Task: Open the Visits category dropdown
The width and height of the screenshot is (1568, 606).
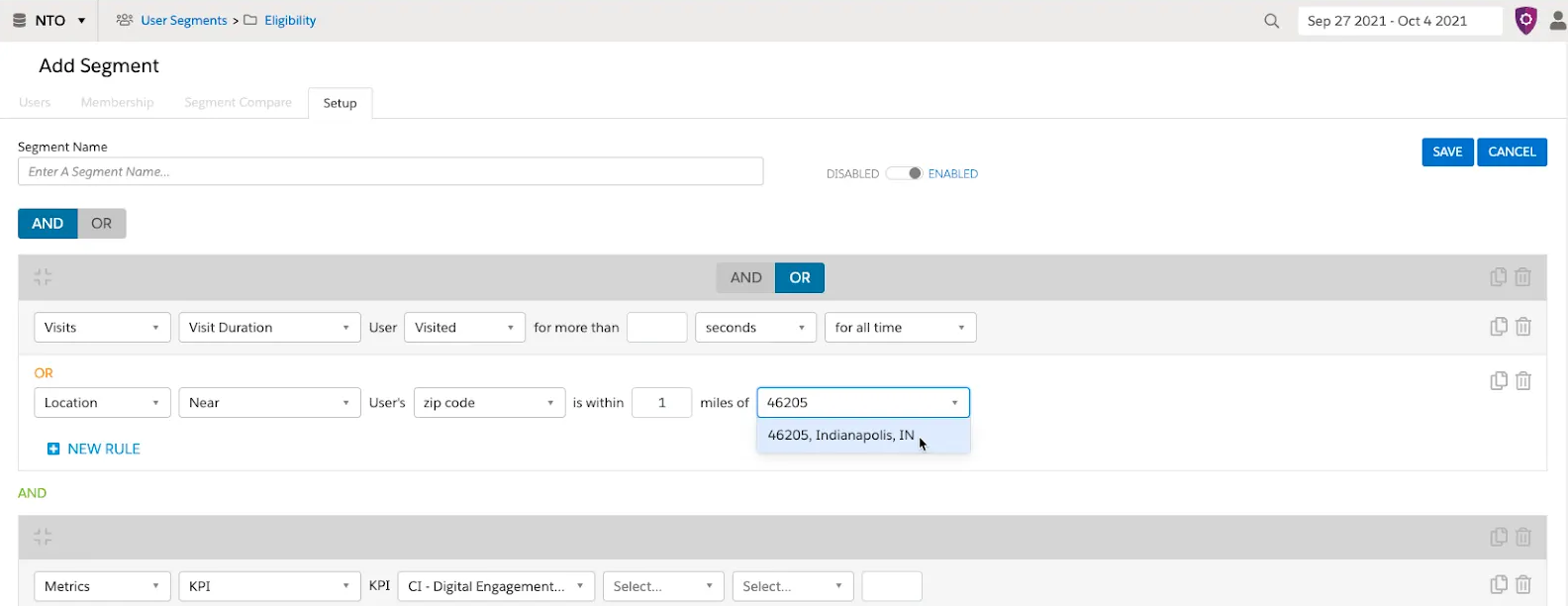Action: point(102,328)
